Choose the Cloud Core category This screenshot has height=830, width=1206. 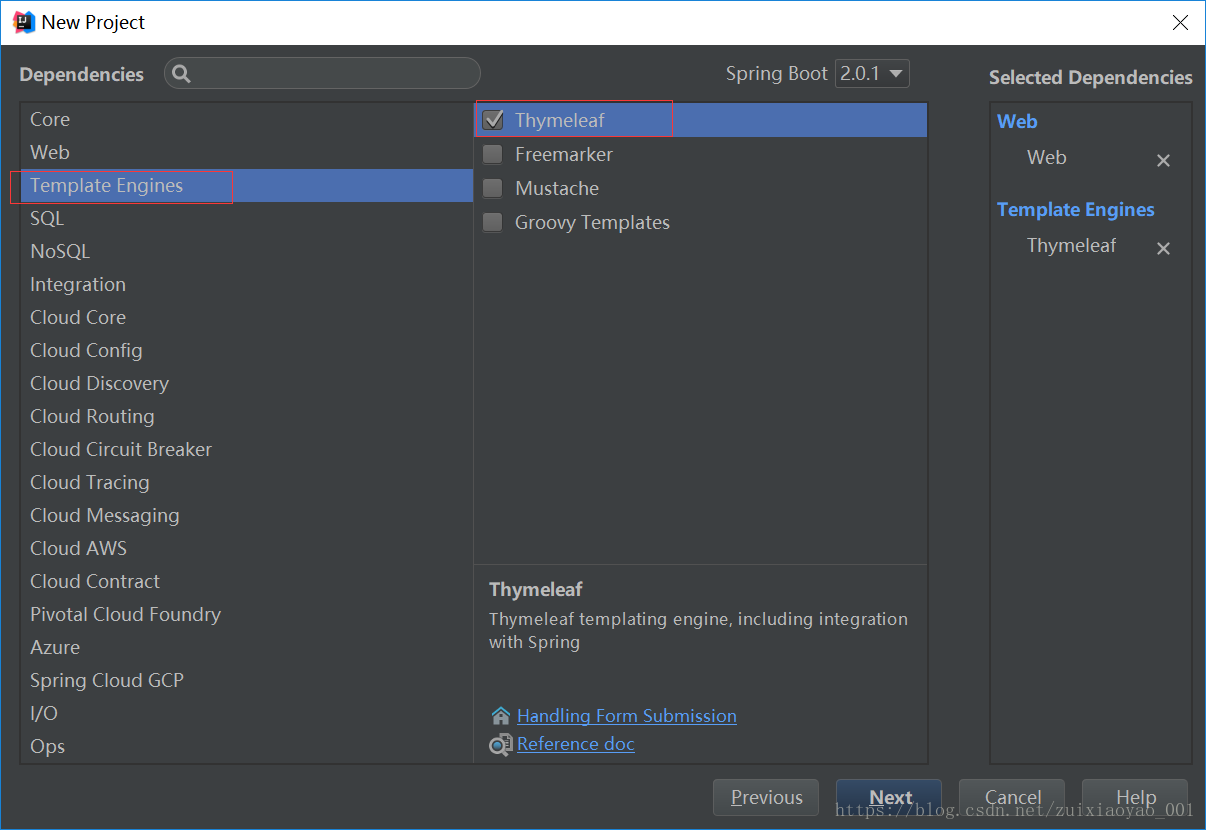246,317
